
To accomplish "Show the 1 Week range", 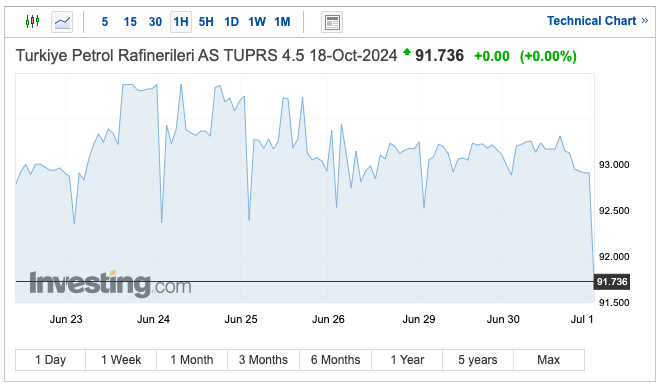I will 121,360.
